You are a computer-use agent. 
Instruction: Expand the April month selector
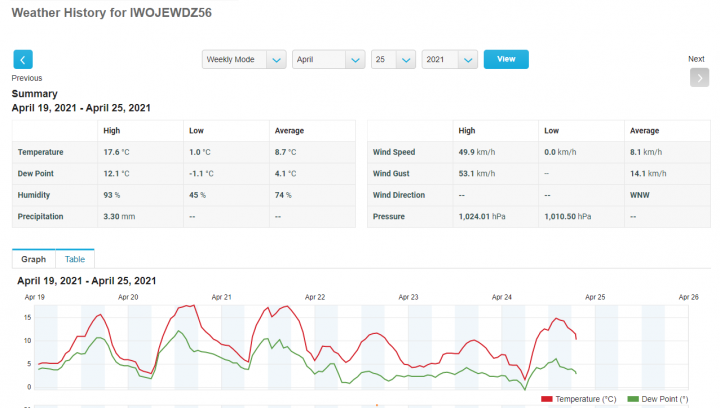pos(328,60)
